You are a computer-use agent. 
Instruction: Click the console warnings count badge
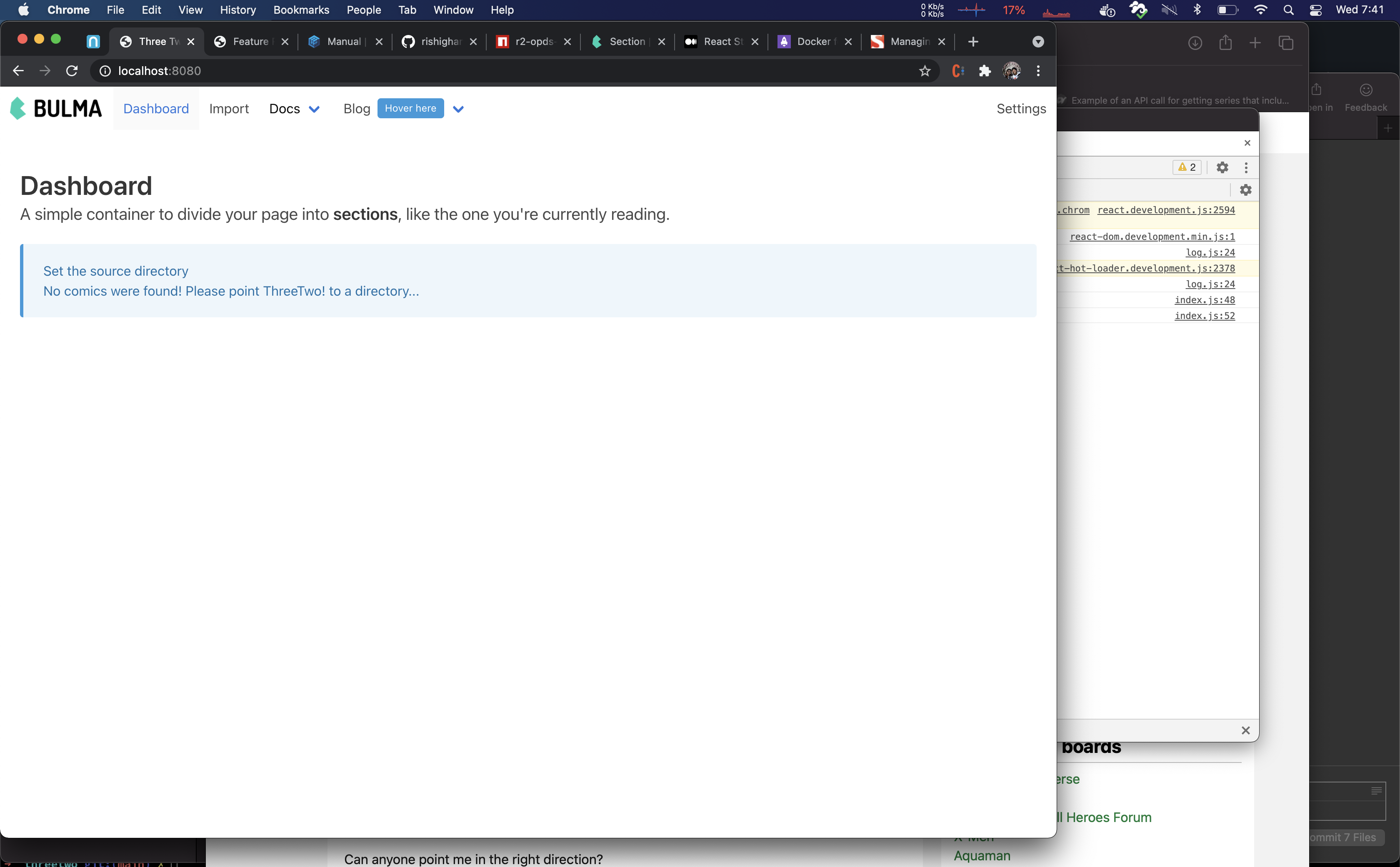pos(1187,167)
